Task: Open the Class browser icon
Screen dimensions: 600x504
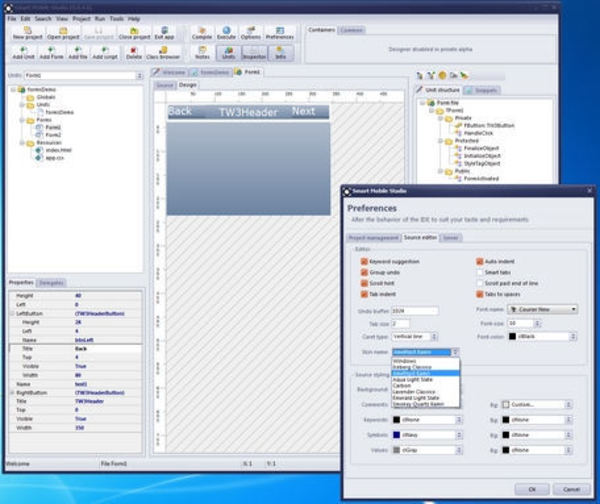Action: point(163,53)
